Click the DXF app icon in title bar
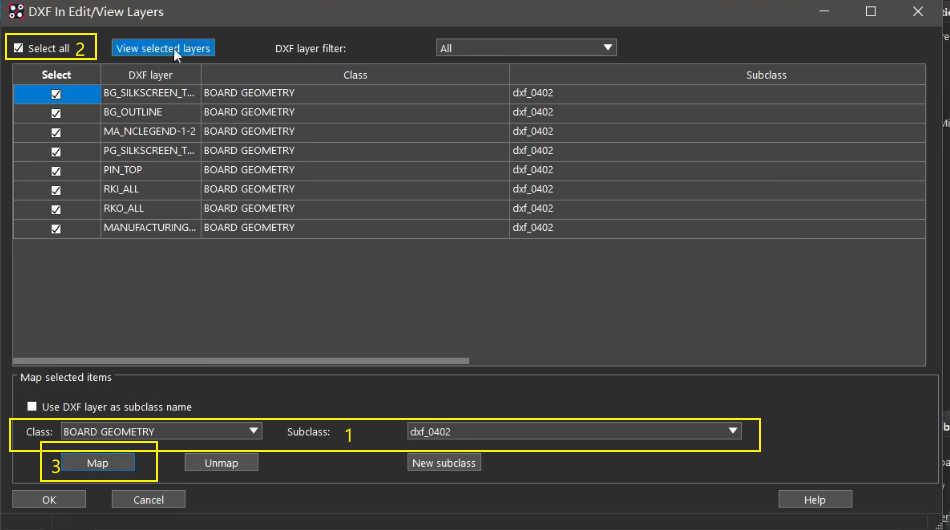The image size is (950, 530). 17,12
